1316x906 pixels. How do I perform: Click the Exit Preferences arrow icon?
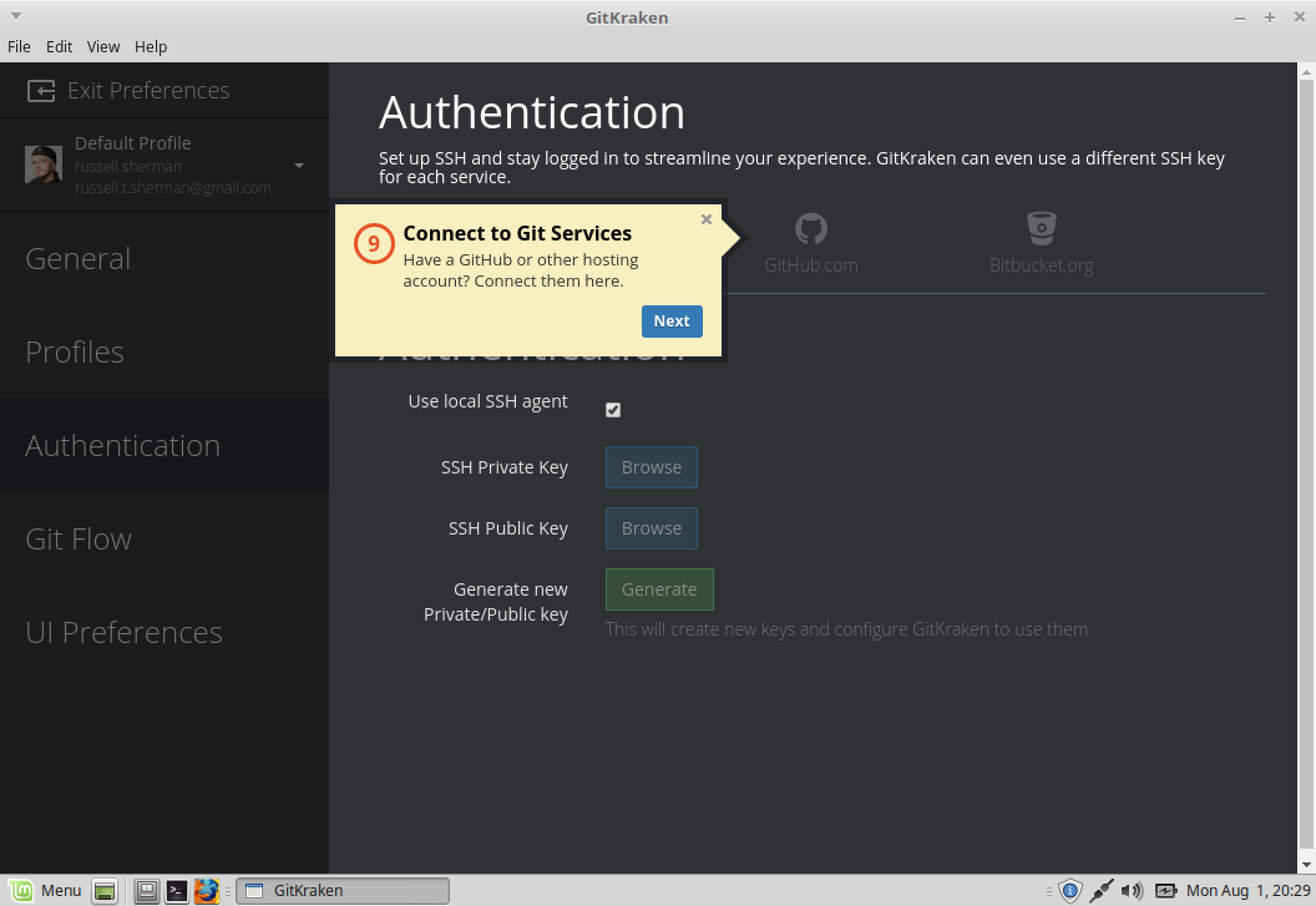point(41,91)
